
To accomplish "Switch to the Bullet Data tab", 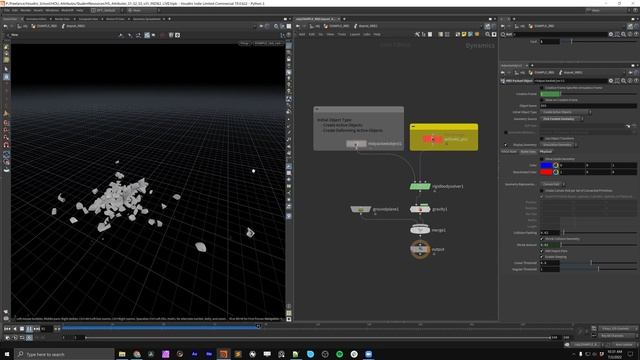I will point(528,152).
